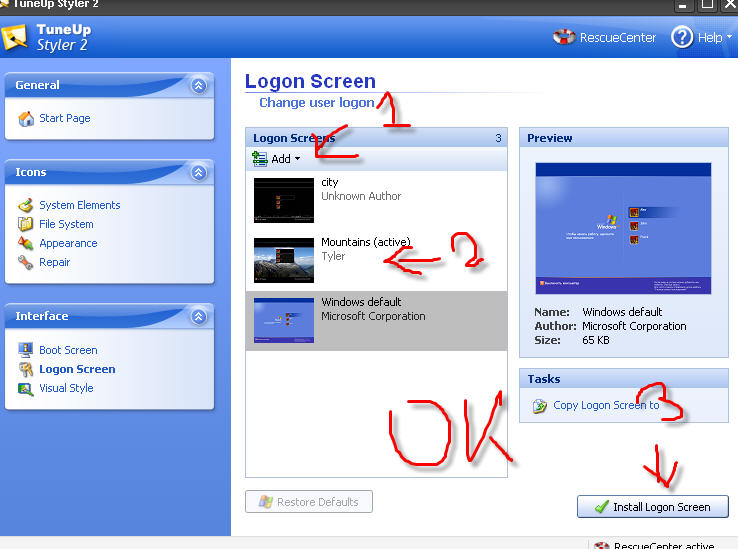This screenshot has height=549, width=738.
Task: Switch to Visual Style
Action: click(x=66, y=388)
